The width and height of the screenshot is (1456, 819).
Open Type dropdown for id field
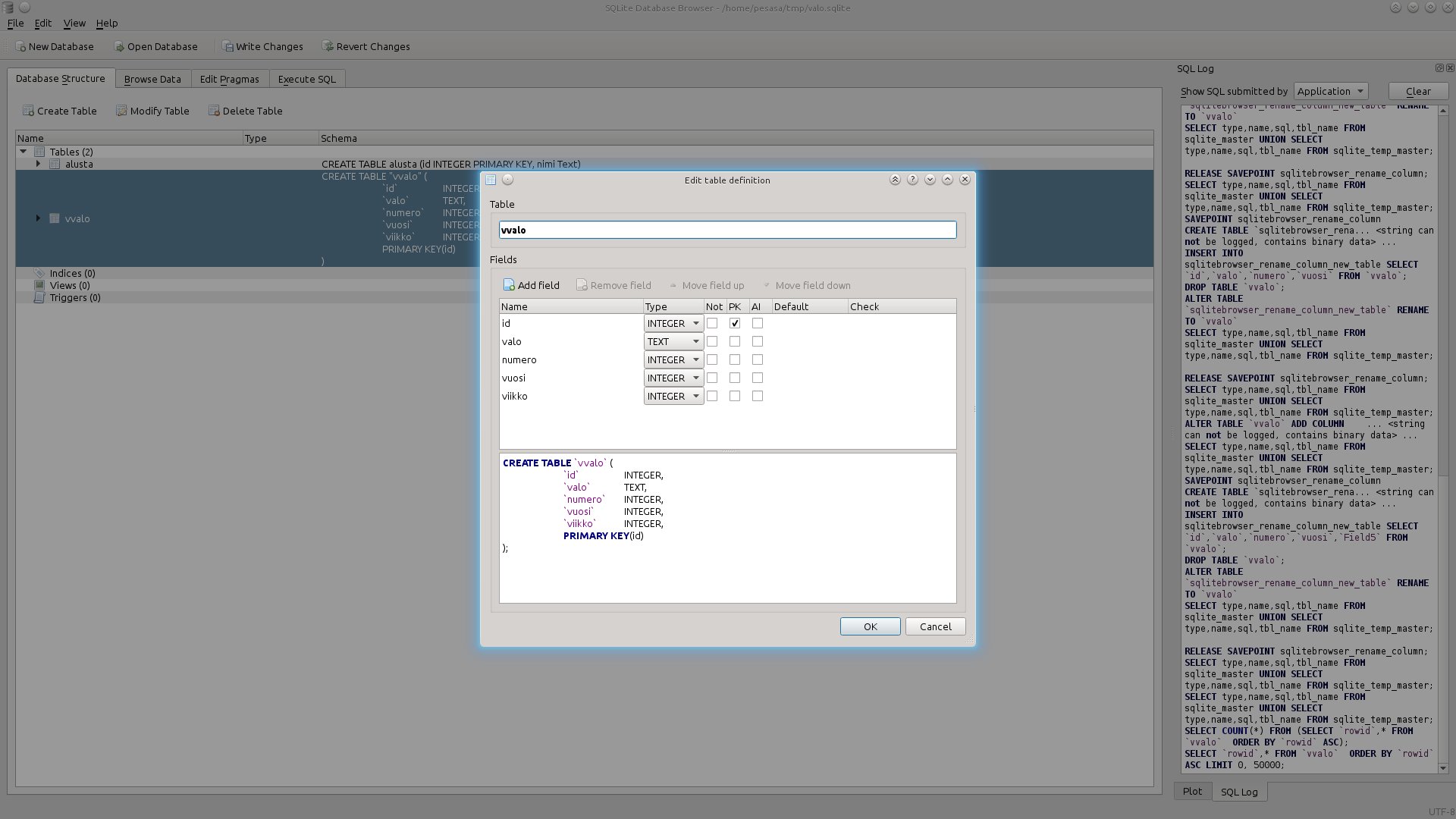click(x=673, y=323)
